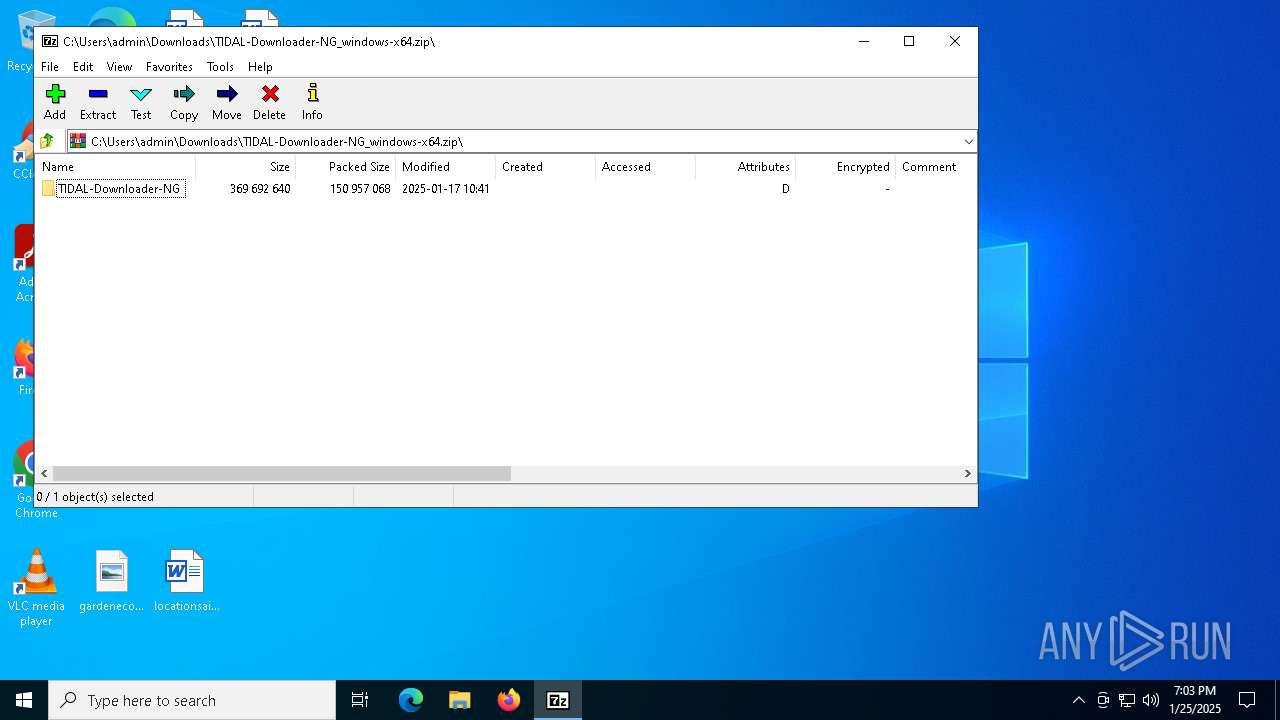
Task: Click the network tray icon
Action: (x=1127, y=700)
